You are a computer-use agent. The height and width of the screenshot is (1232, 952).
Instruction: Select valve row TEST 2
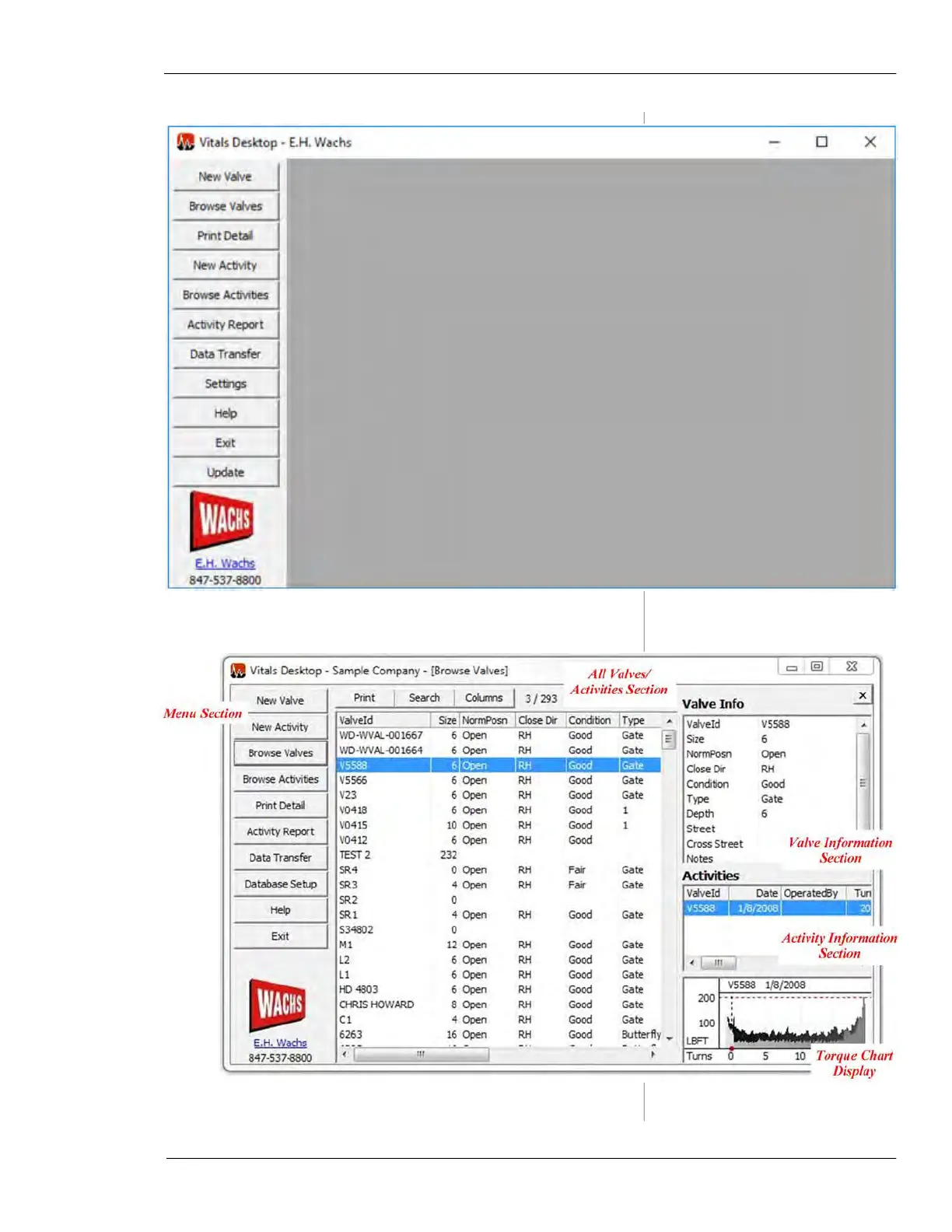point(499,855)
